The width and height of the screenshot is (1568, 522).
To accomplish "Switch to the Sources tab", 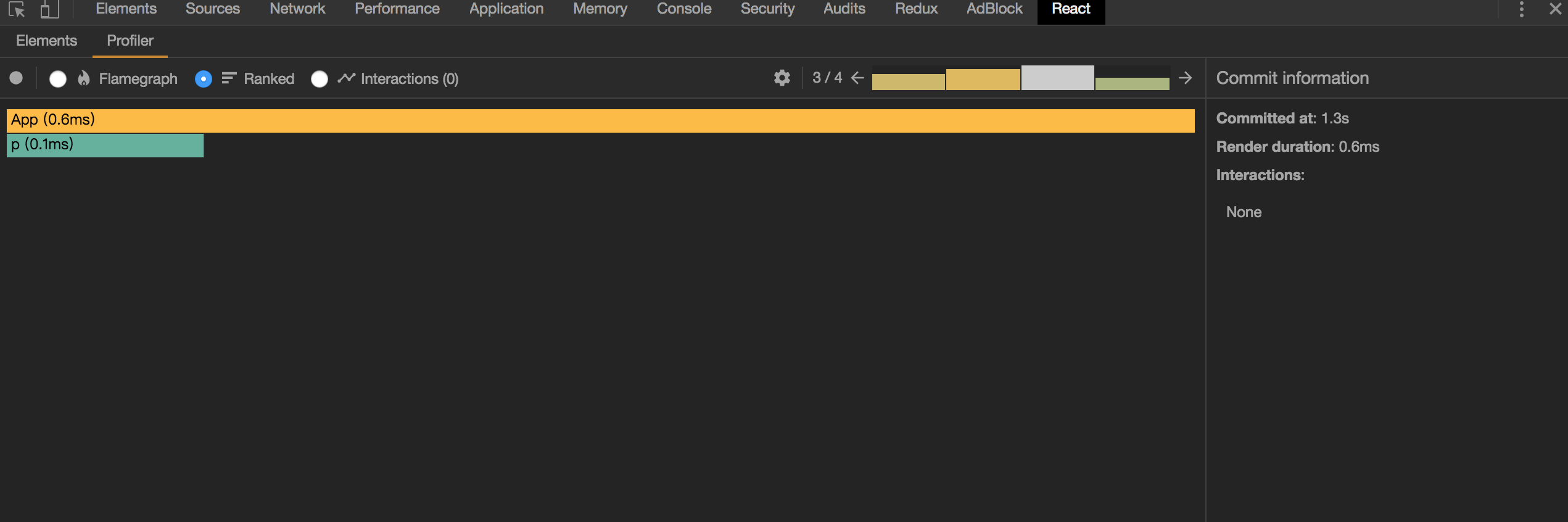I will point(213,9).
